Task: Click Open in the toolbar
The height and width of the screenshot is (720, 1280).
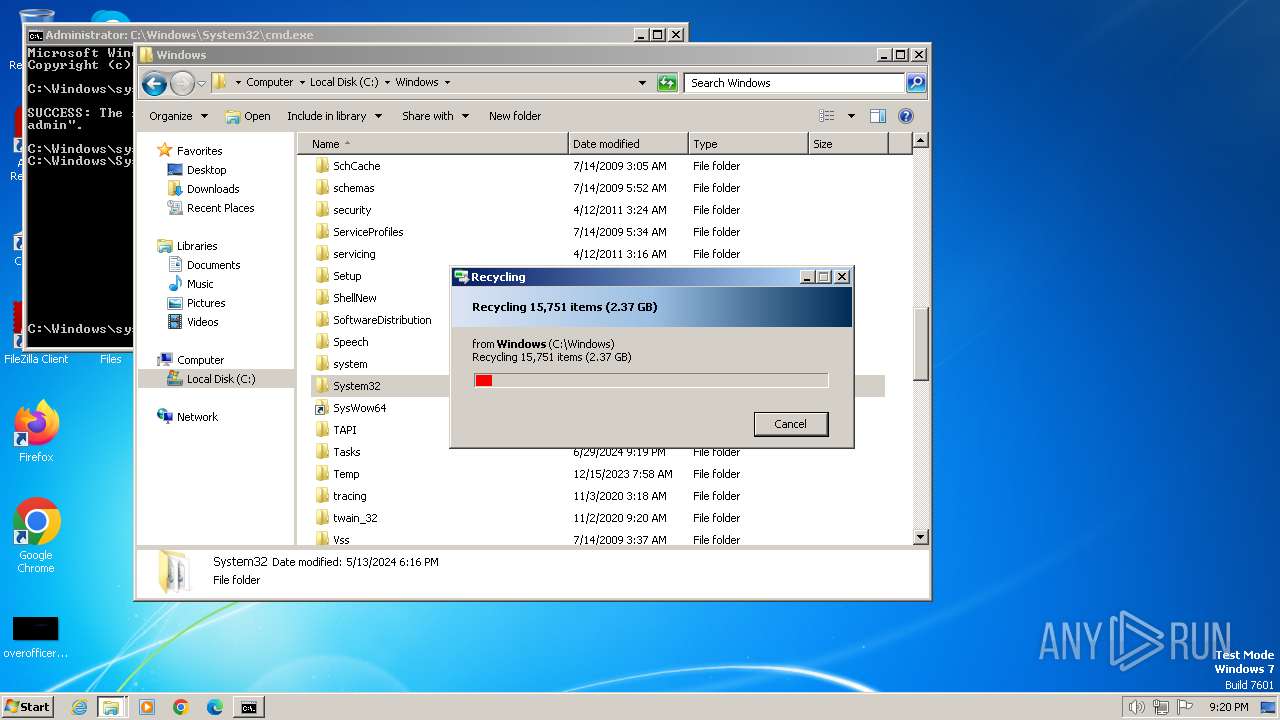Action: coord(247,116)
